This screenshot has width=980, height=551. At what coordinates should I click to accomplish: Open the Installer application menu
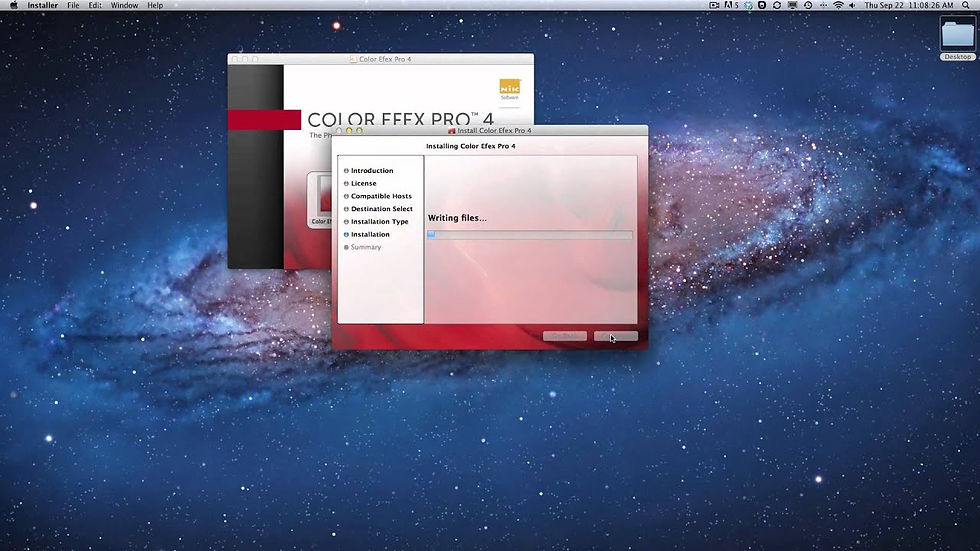click(x=42, y=5)
